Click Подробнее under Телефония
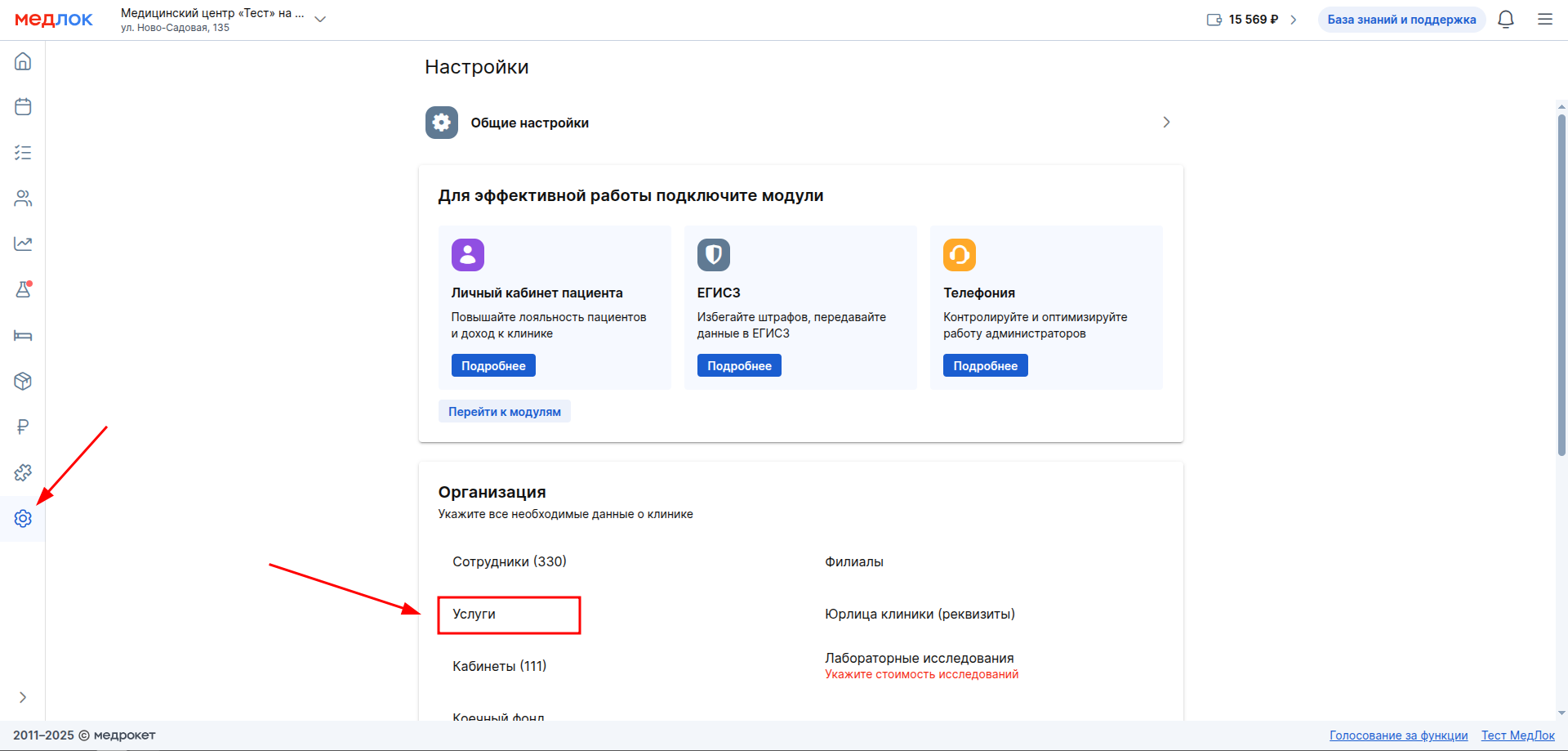1568x751 pixels. [985, 366]
